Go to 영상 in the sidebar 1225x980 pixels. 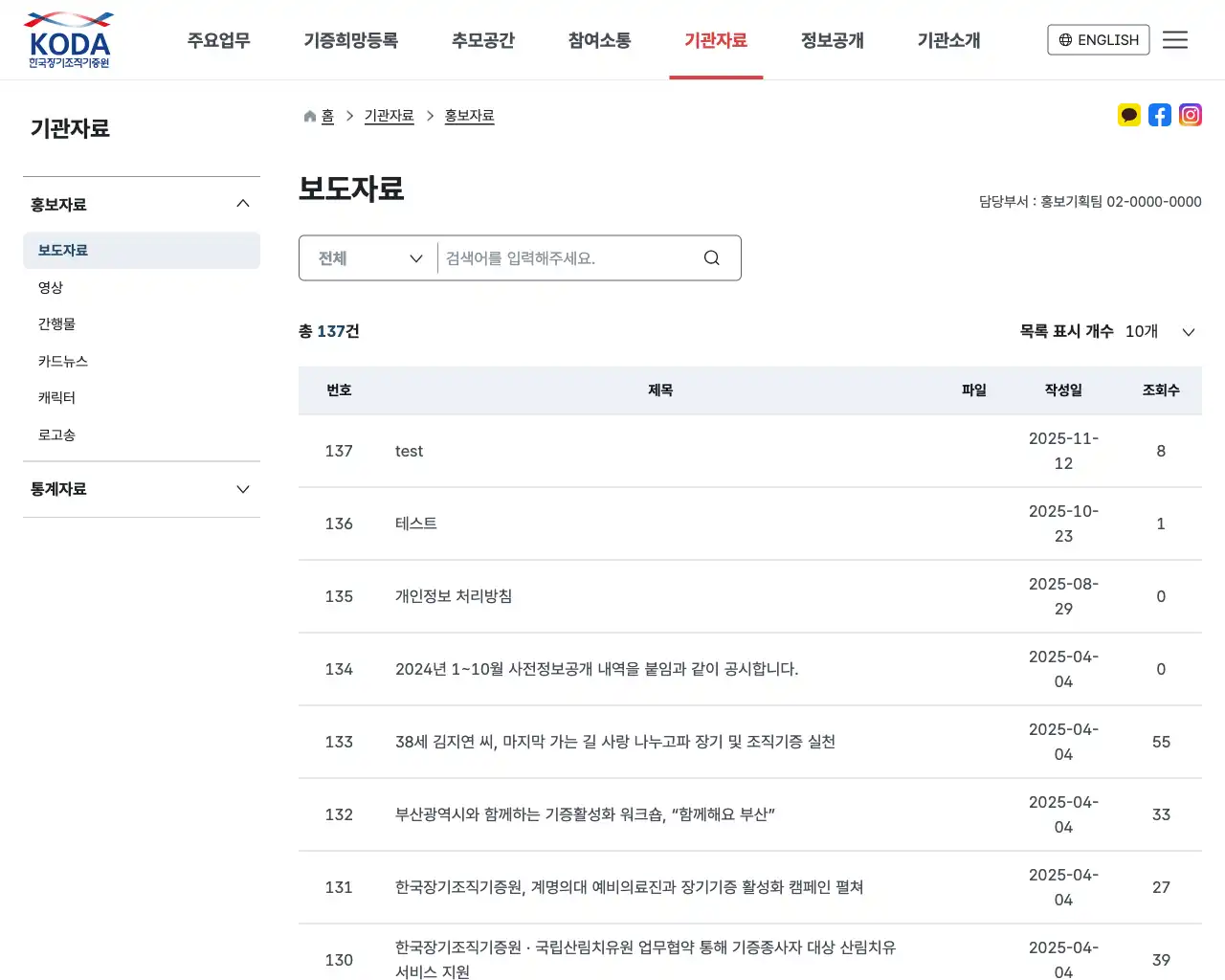[x=51, y=287]
